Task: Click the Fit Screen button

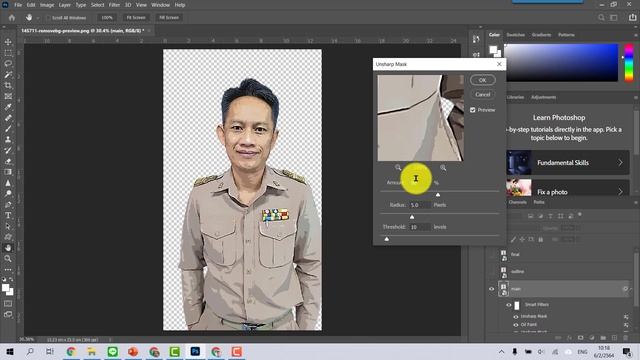Action: coord(136,18)
